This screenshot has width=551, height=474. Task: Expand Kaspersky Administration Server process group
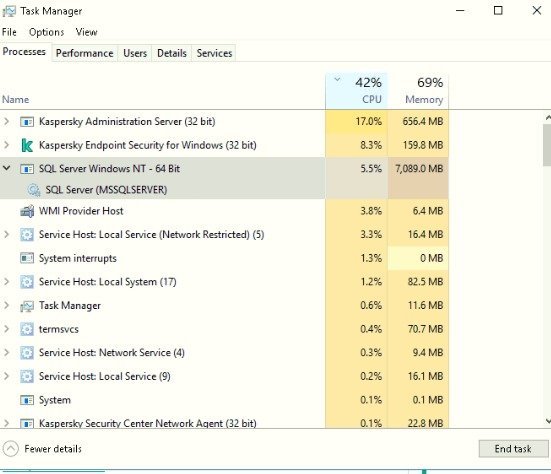[x=6, y=121]
